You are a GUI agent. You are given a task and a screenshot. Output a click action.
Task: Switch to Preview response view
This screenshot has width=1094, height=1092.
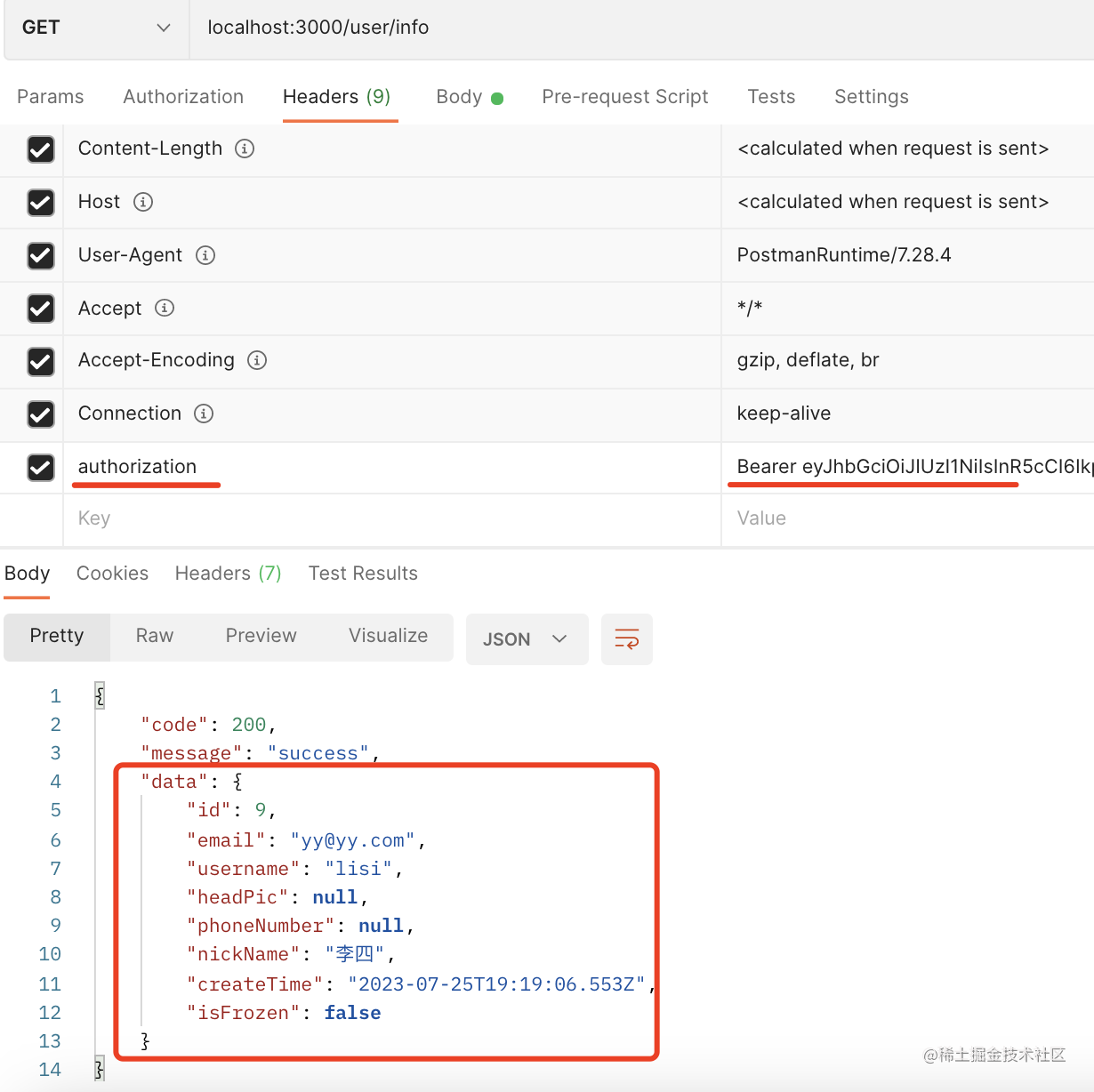coord(261,636)
